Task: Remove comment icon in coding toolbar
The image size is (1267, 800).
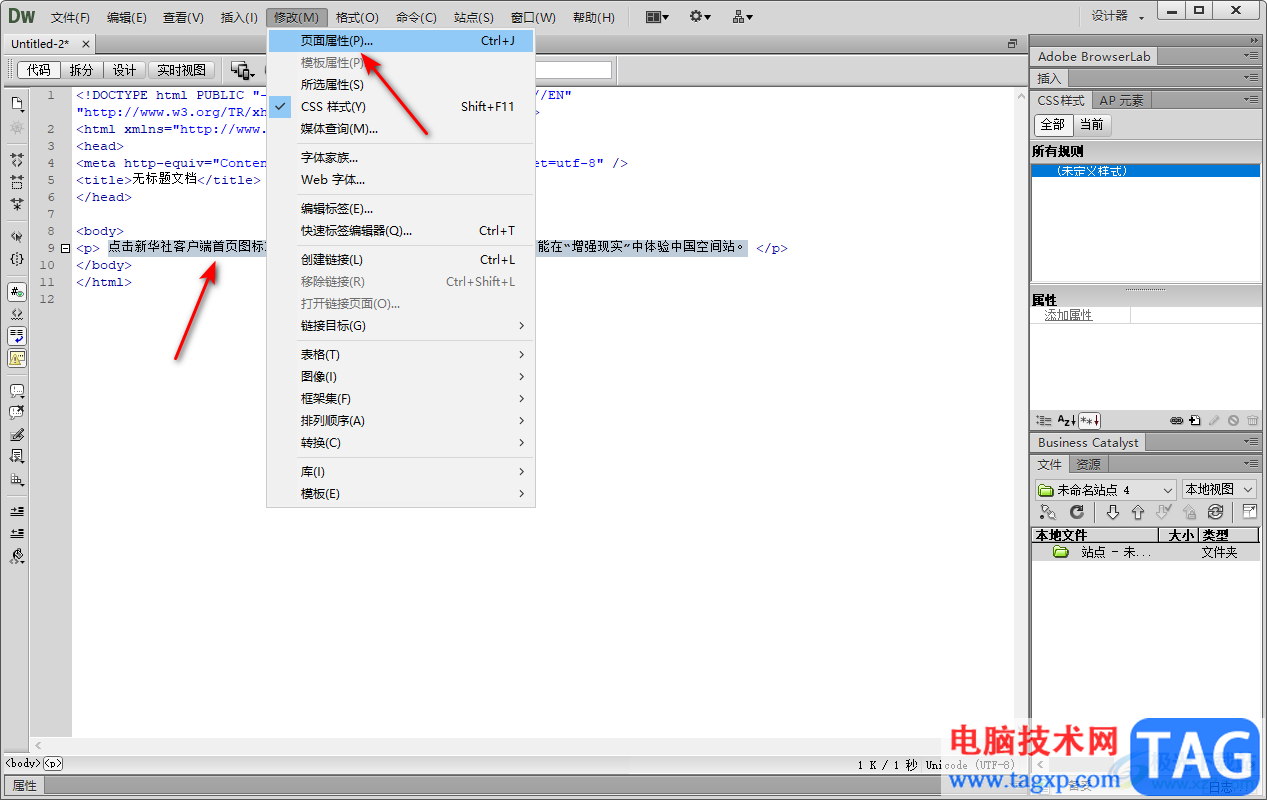Action: point(17,413)
